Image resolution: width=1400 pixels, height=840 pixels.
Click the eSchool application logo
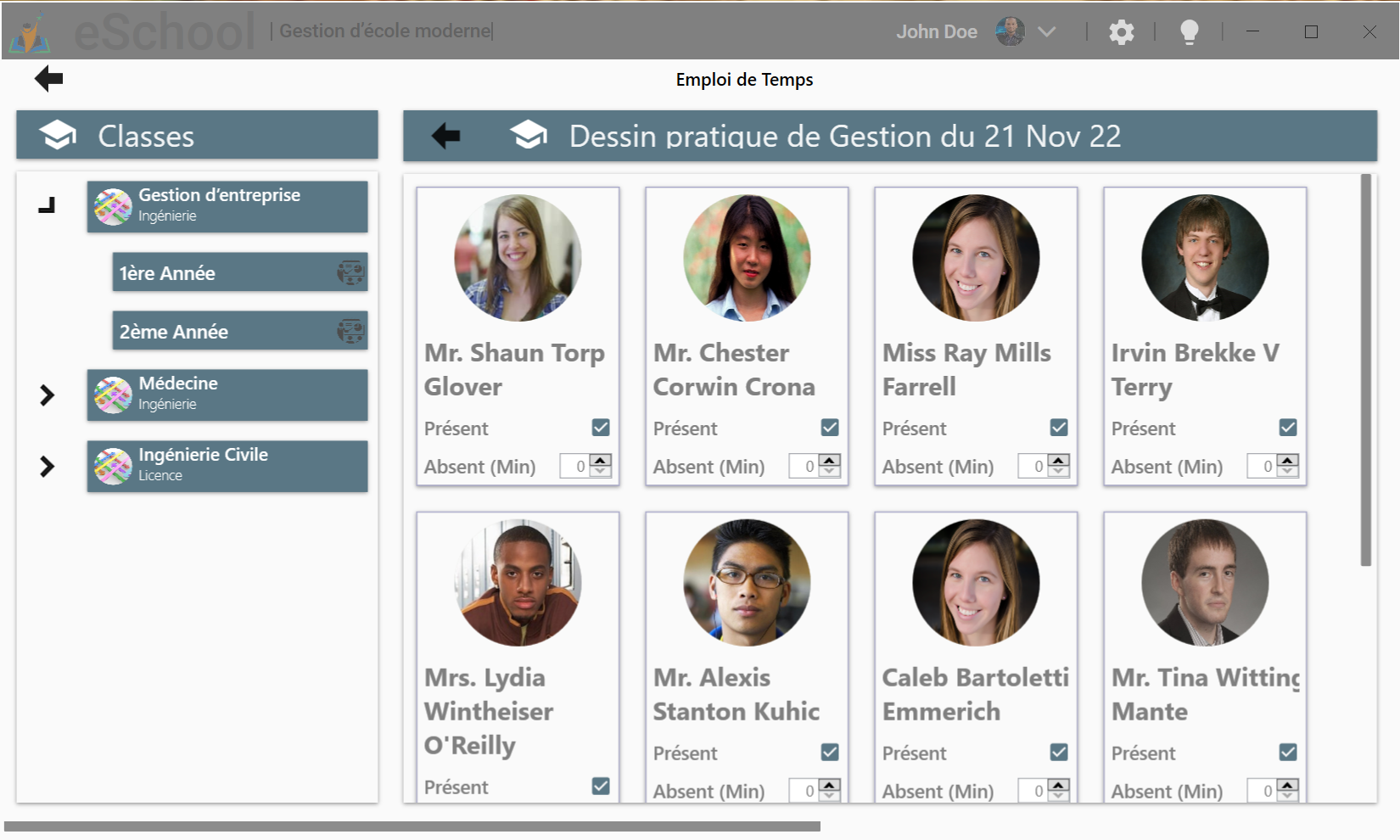click(29, 31)
